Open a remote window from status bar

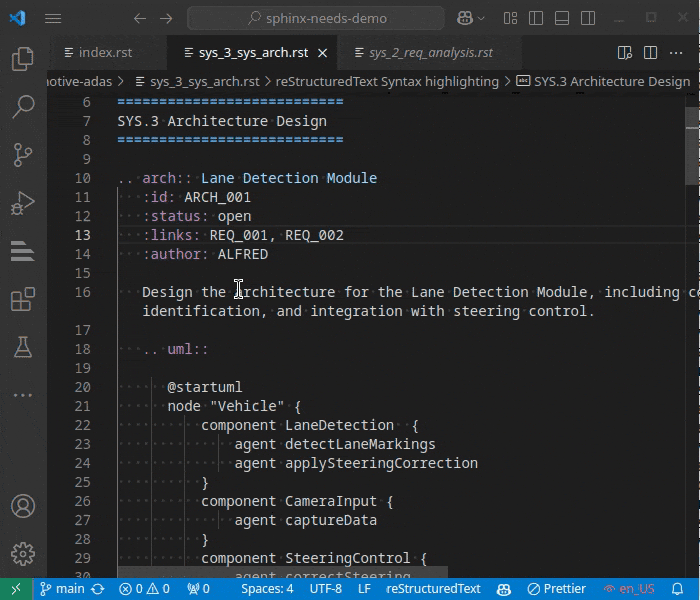[x=16, y=589]
